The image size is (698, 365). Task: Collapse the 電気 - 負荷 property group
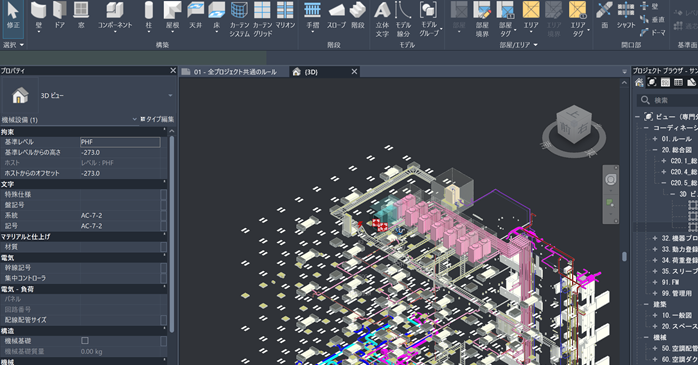164,288
